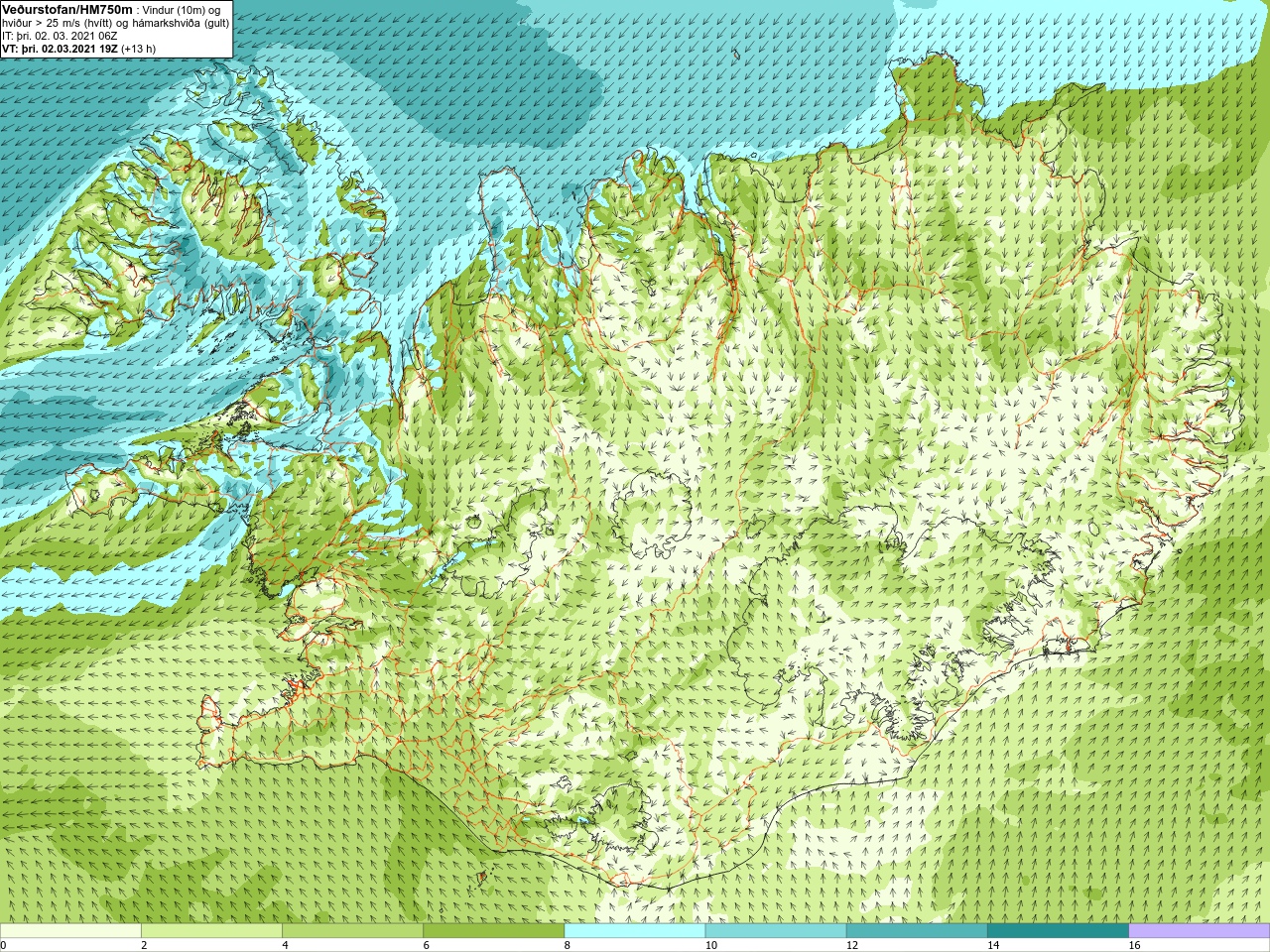Click the light green 2–4 legend swatch

[211, 931]
